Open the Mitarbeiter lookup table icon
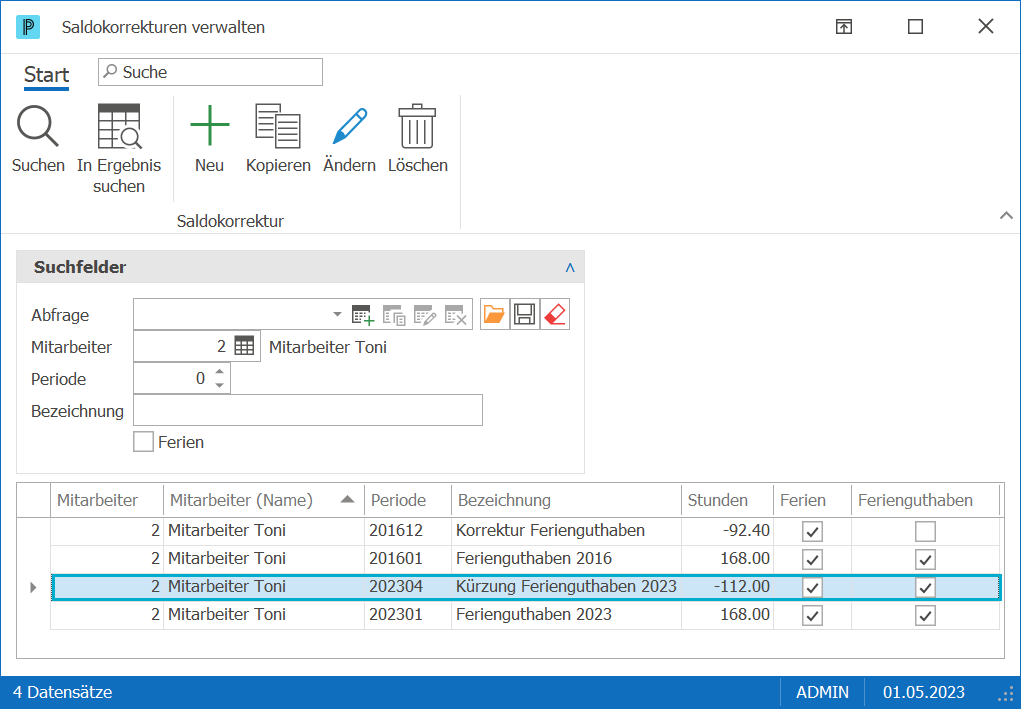The width and height of the screenshot is (1021, 709). [x=244, y=346]
